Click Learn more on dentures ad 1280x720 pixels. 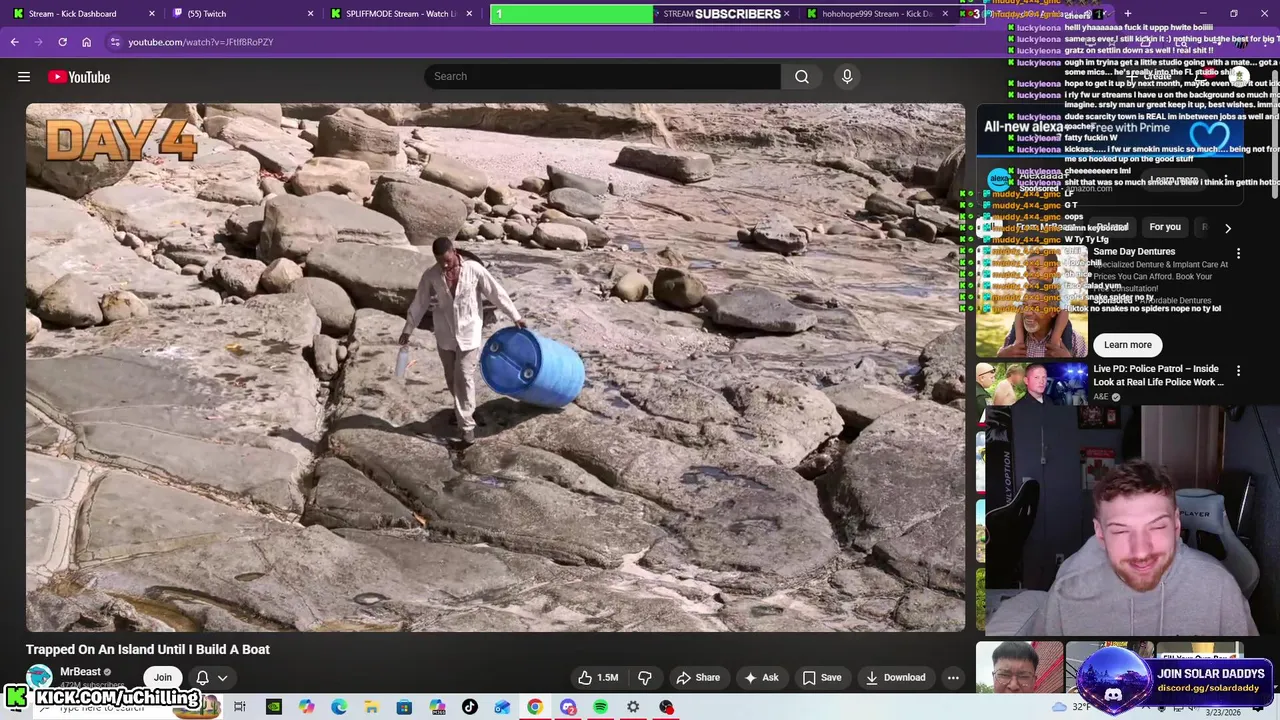[1127, 345]
